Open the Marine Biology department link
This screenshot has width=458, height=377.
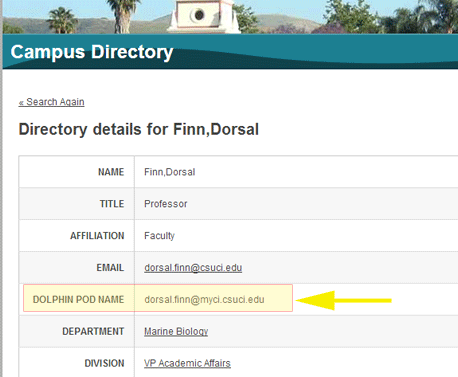click(x=176, y=331)
